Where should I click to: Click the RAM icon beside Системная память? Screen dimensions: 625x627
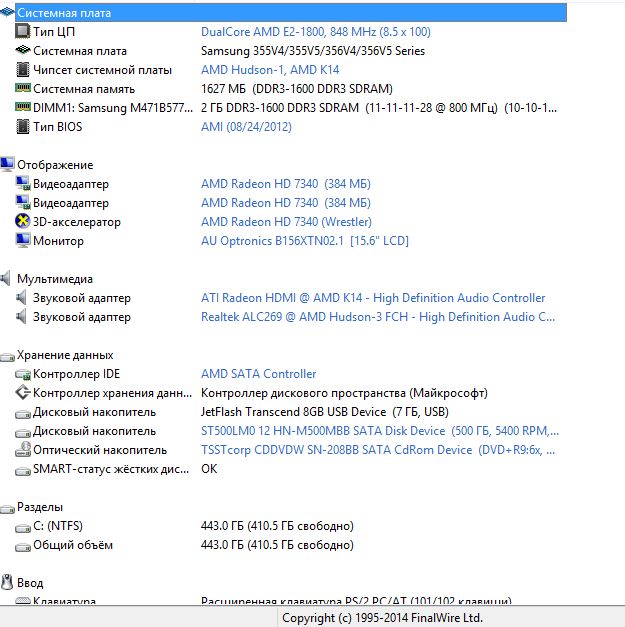[22, 88]
